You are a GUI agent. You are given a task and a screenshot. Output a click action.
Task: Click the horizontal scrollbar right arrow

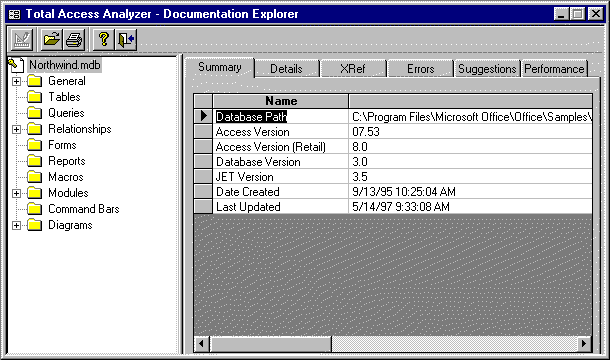584,343
